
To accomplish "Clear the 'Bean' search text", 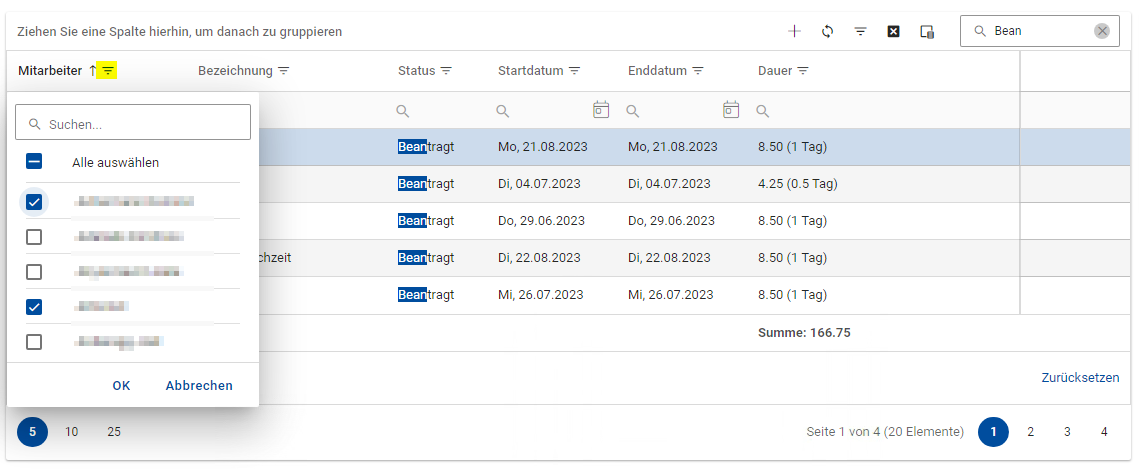I will coord(1102,31).
